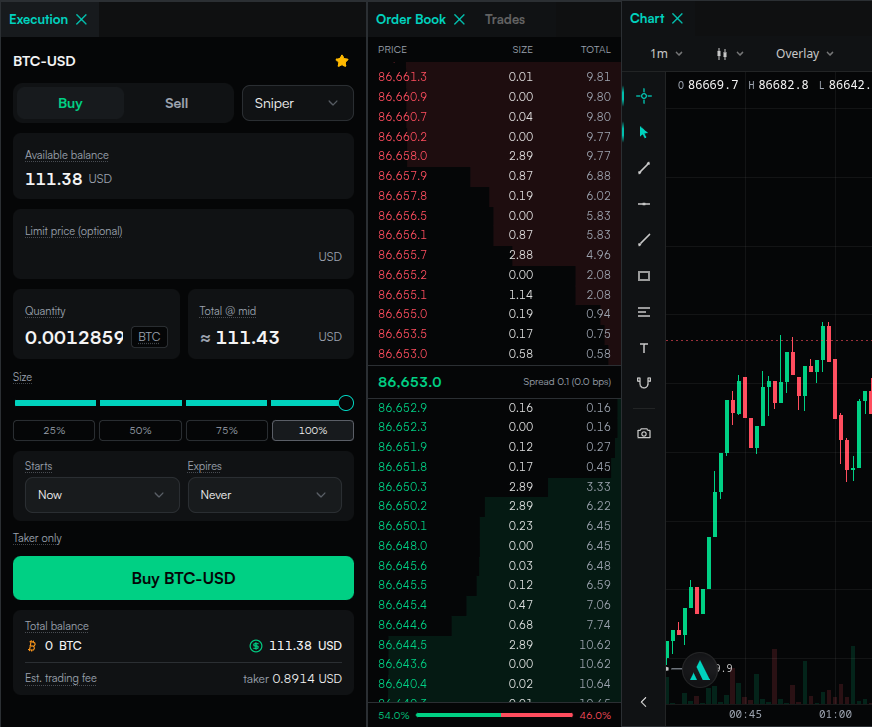Select the arrow pointer tool in chart toolbar
Screen dimensions: 872x727
643,132
